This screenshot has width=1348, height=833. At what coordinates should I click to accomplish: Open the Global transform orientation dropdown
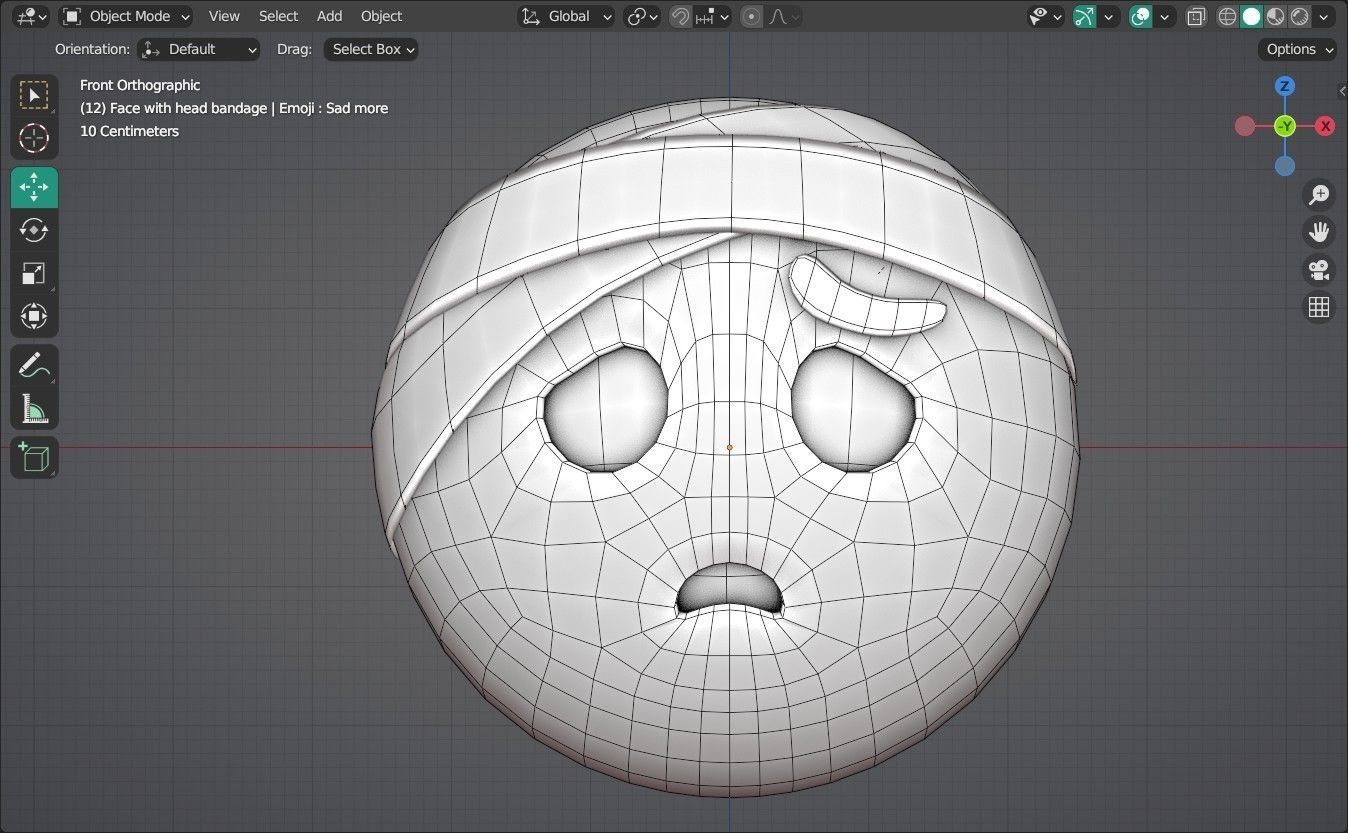(566, 16)
